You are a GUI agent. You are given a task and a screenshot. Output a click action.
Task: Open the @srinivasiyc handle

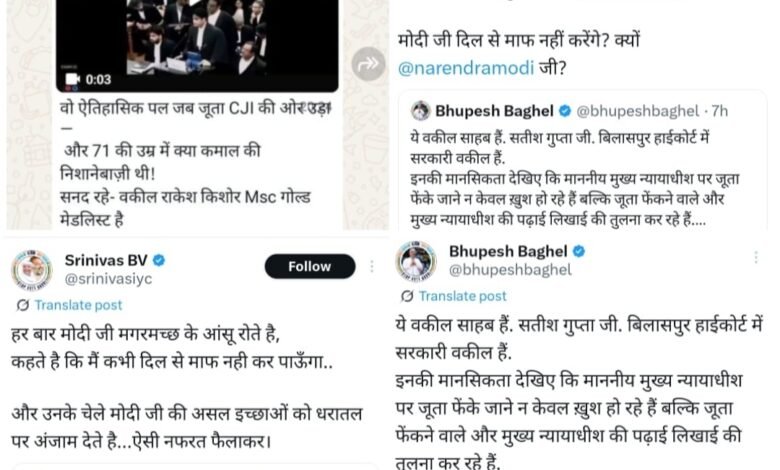[108, 279]
